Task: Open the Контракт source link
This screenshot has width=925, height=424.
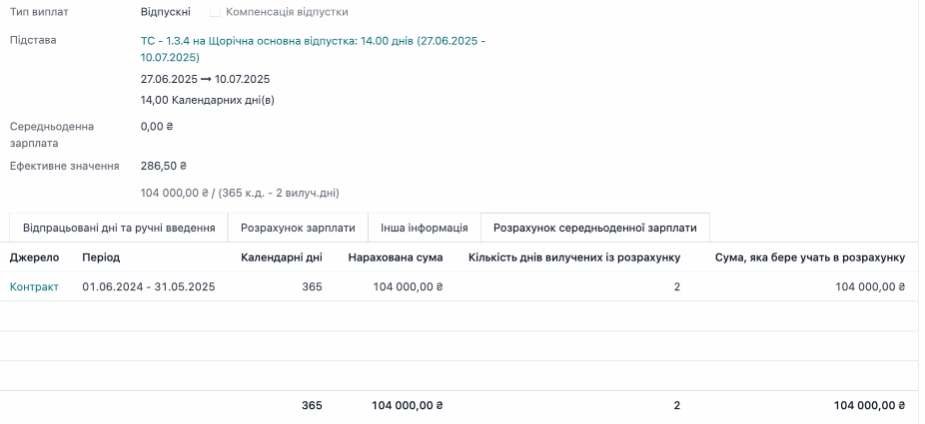Action: (x=34, y=287)
